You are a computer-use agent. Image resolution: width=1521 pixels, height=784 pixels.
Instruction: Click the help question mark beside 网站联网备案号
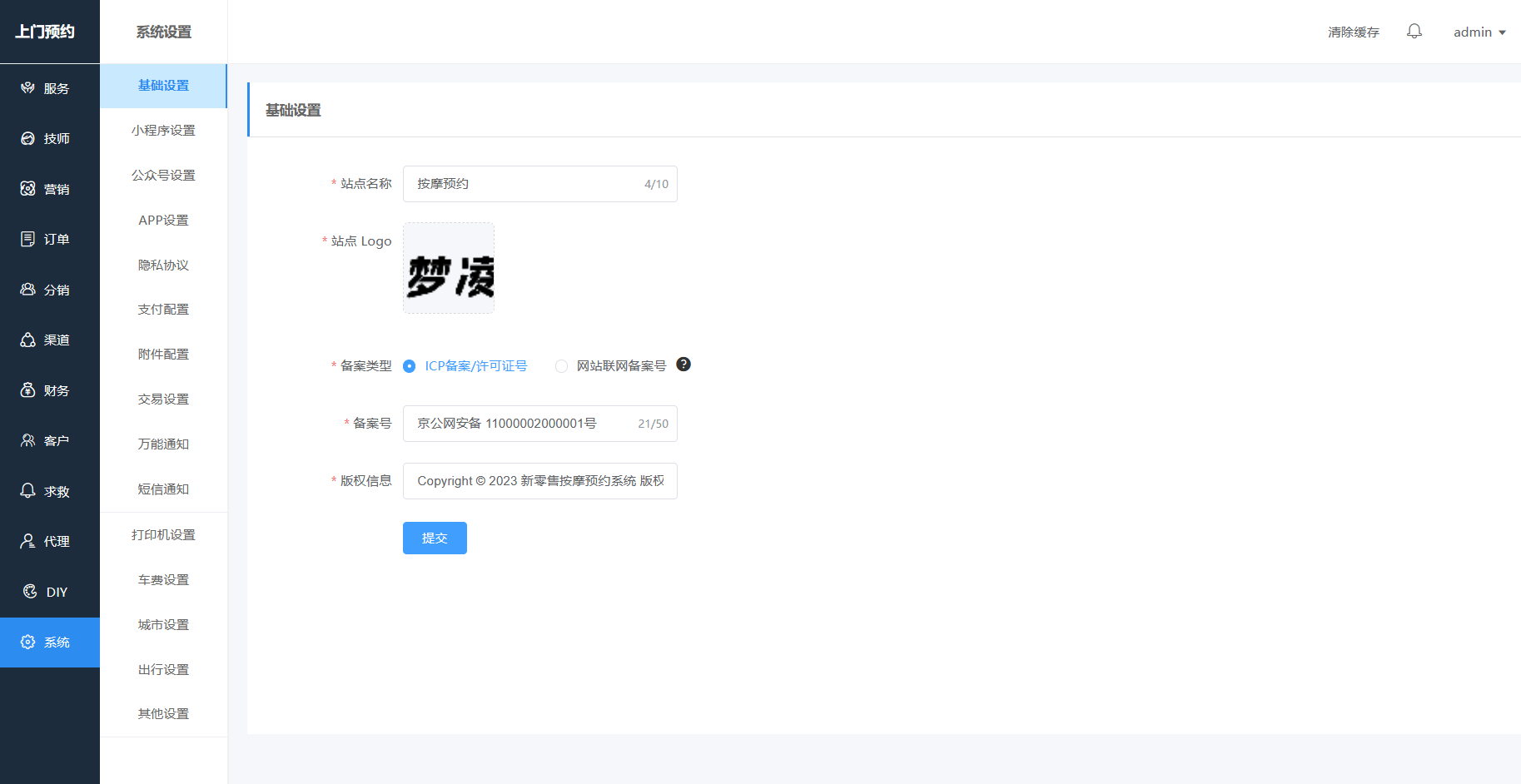[683, 365]
